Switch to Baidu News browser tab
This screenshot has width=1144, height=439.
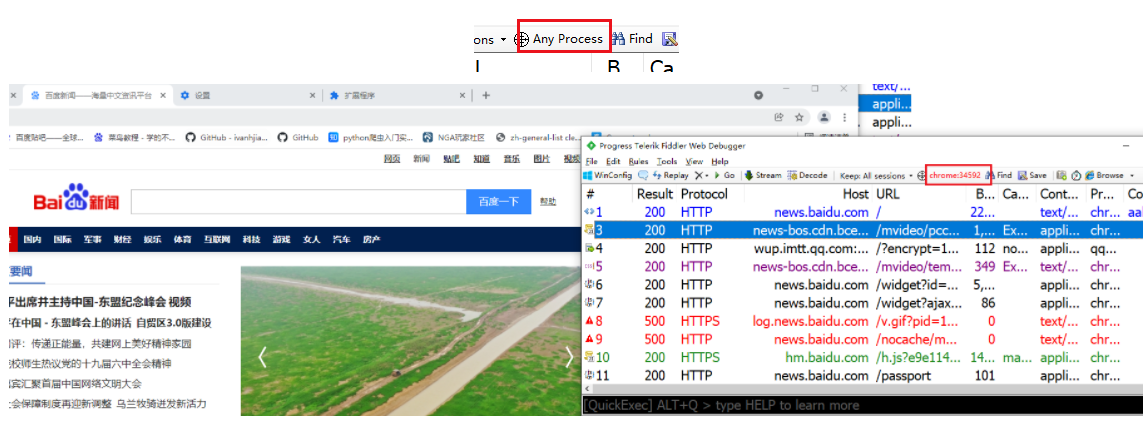click(x=98, y=96)
